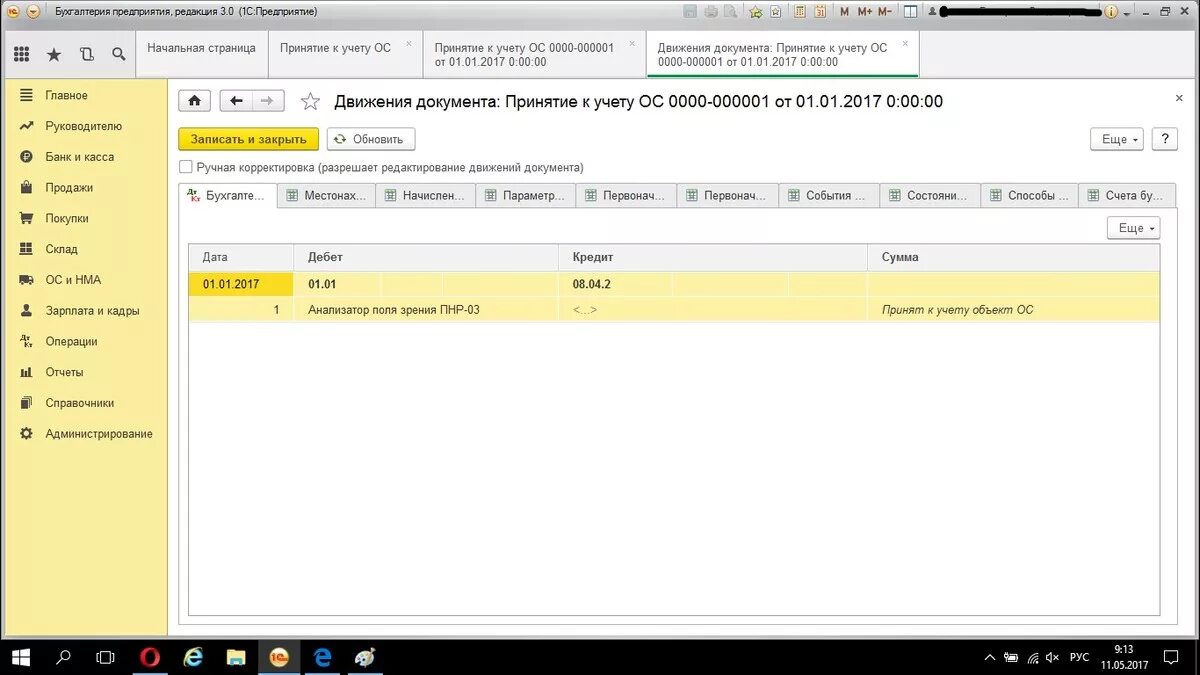The height and width of the screenshot is (675, 1200).
Task: Click the Записать и закрыть button
Action: [x=249, y=139]
